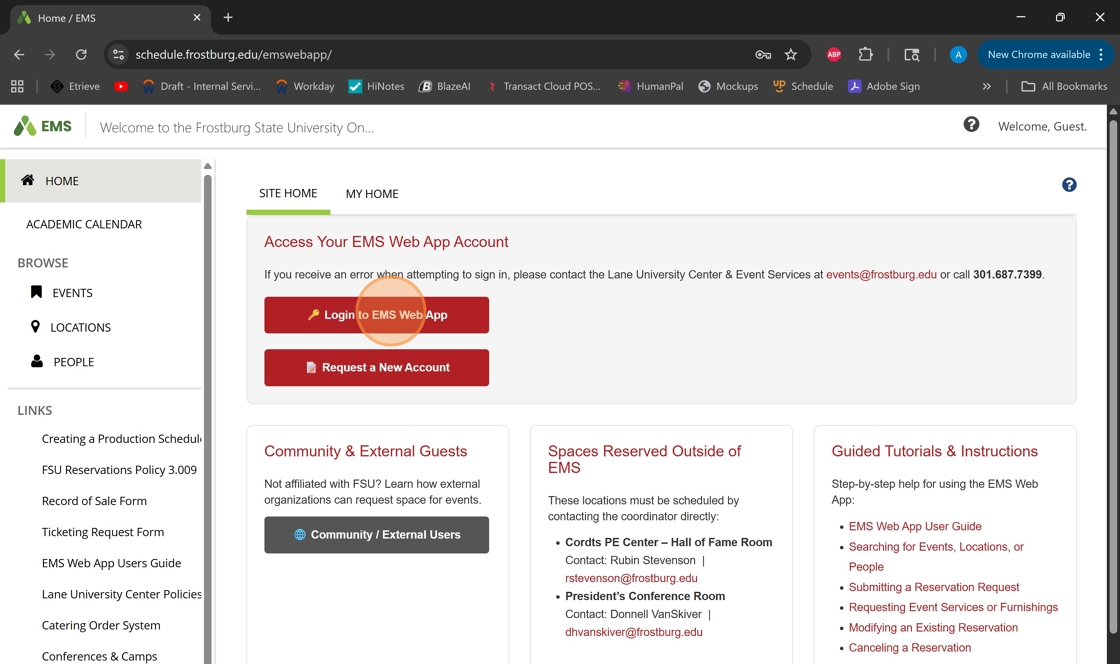Open Requesting Event Services or Furnishings link
1120x664 pixels.
(x=953, y=607)
